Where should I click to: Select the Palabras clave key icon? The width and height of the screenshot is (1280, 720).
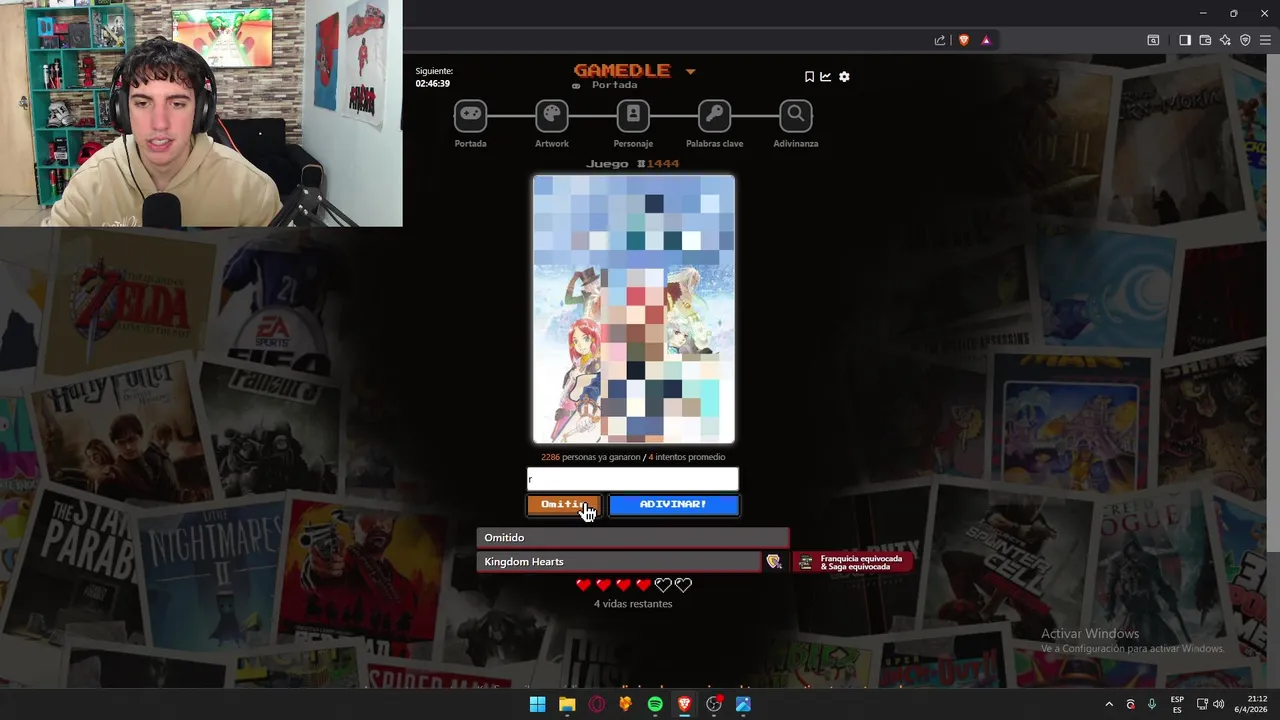(714, 116)
